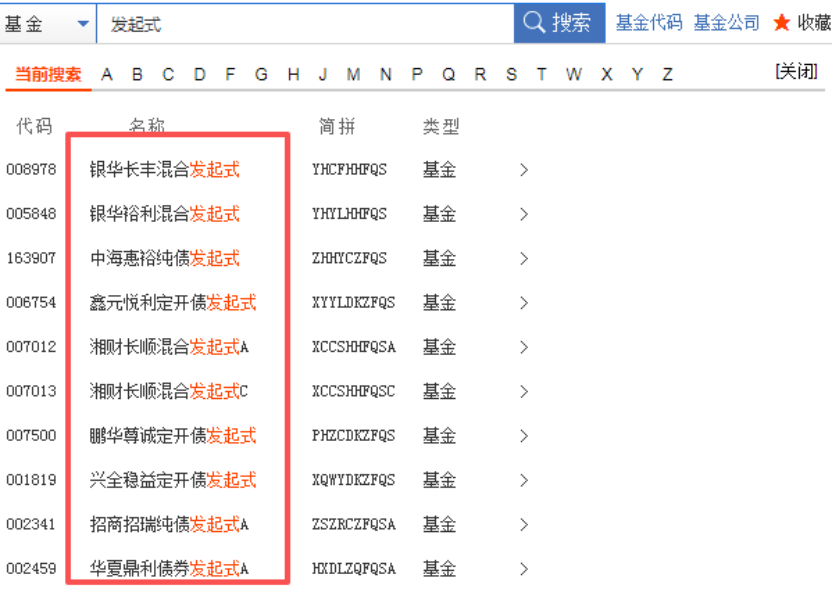Select the letter Q tab
The height and width of the screenshot is (596, 832).
[449, 74]
